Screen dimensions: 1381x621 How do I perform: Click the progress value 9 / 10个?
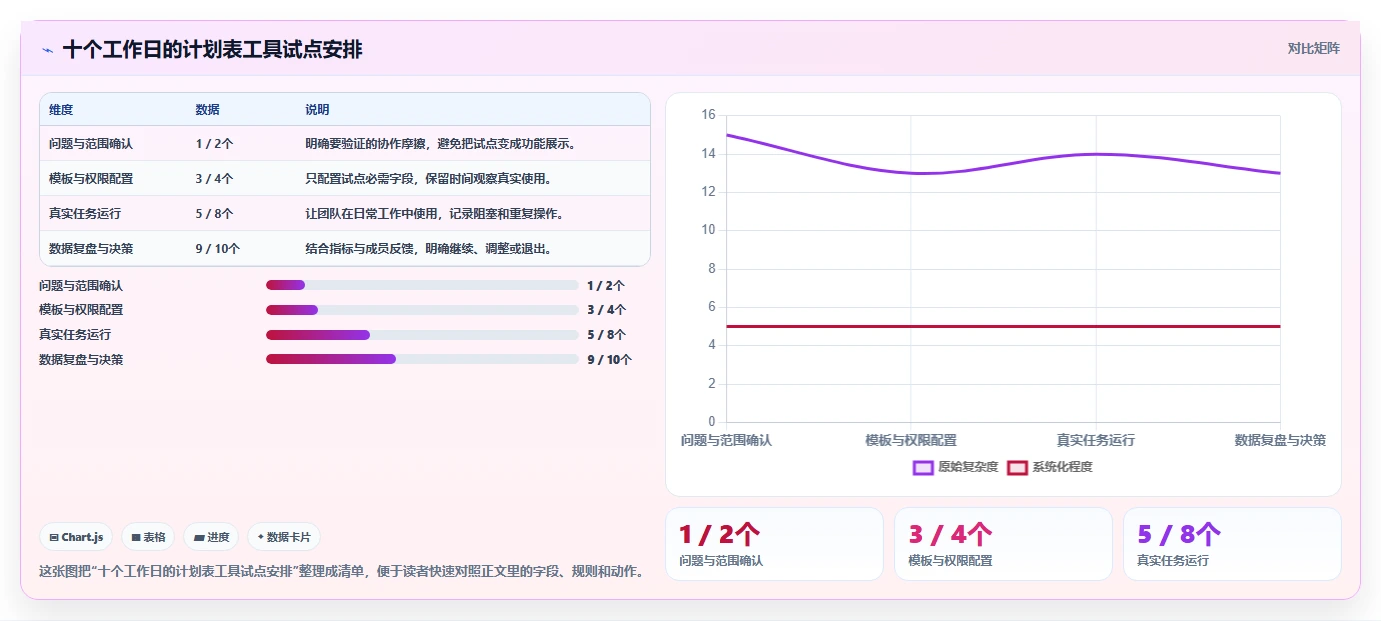click(x=610, y=360)
